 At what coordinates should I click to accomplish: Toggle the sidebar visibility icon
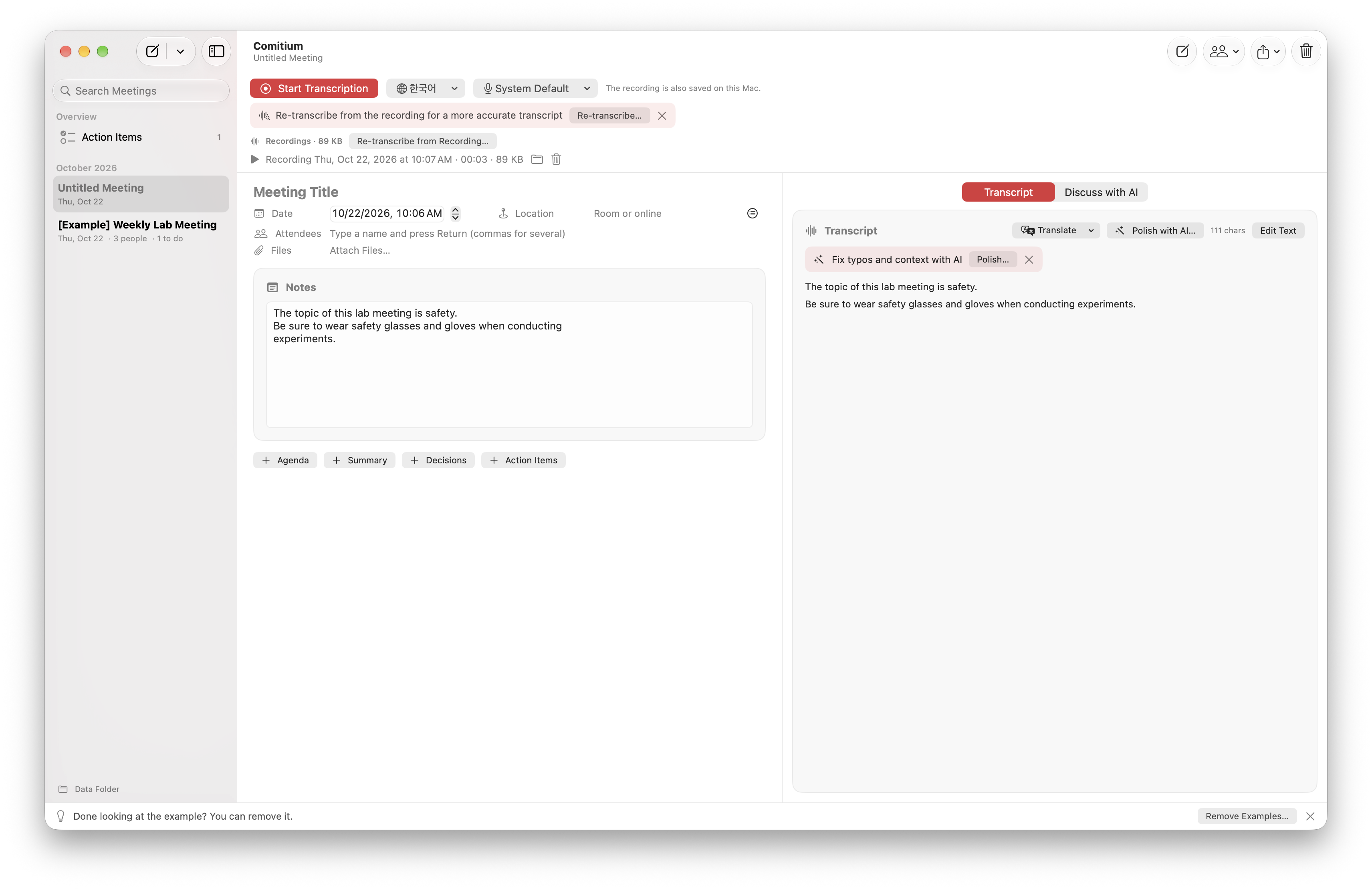[x=216, y=51]
